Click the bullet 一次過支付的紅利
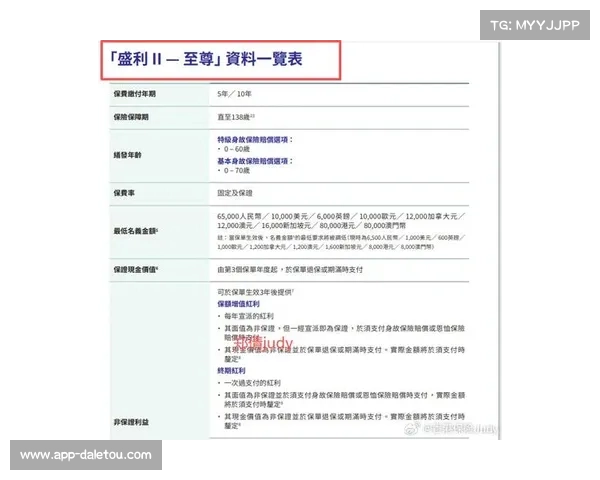The image size is (600, 480). tap(252, 383)
